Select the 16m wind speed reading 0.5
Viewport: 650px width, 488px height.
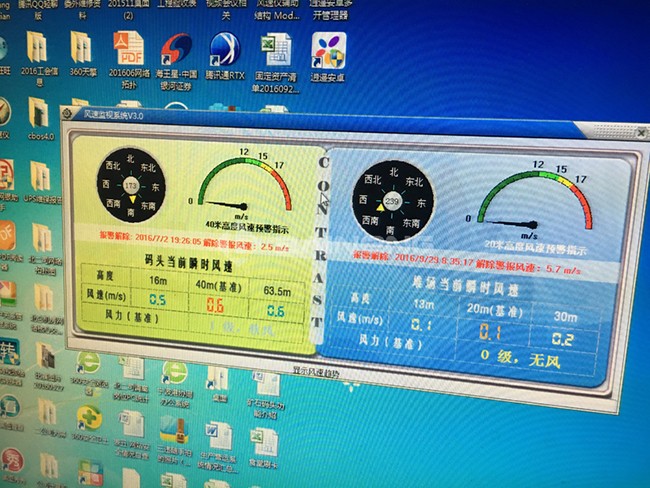(157, 300)
